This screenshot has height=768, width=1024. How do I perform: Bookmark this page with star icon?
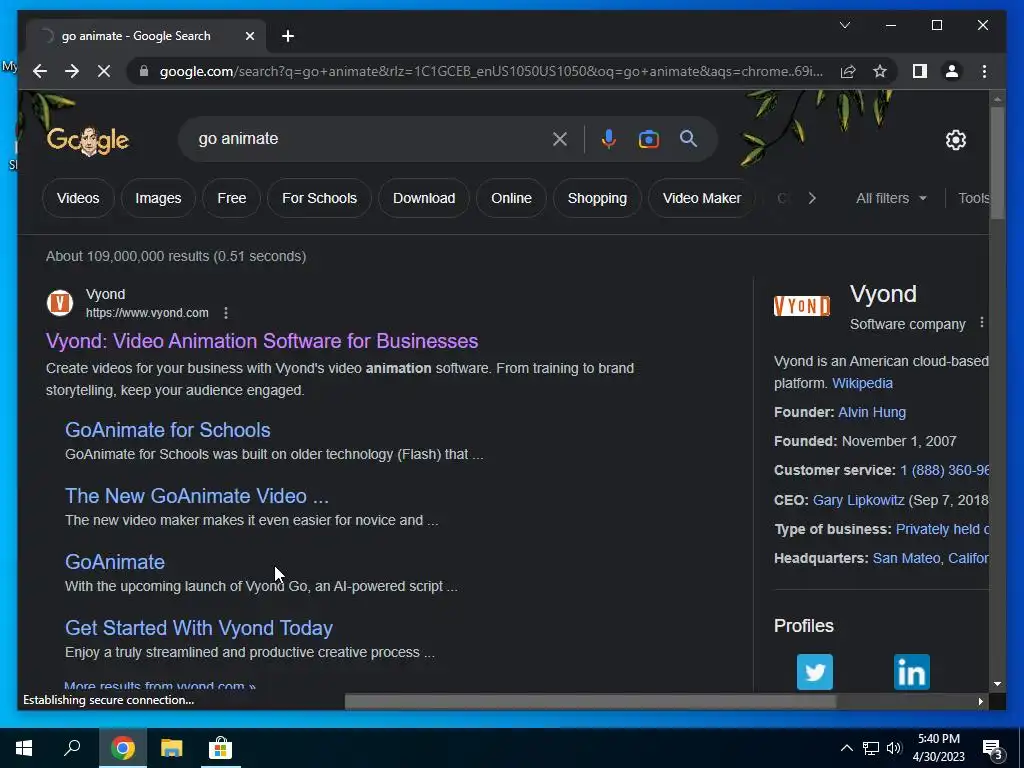pos(880,71)
